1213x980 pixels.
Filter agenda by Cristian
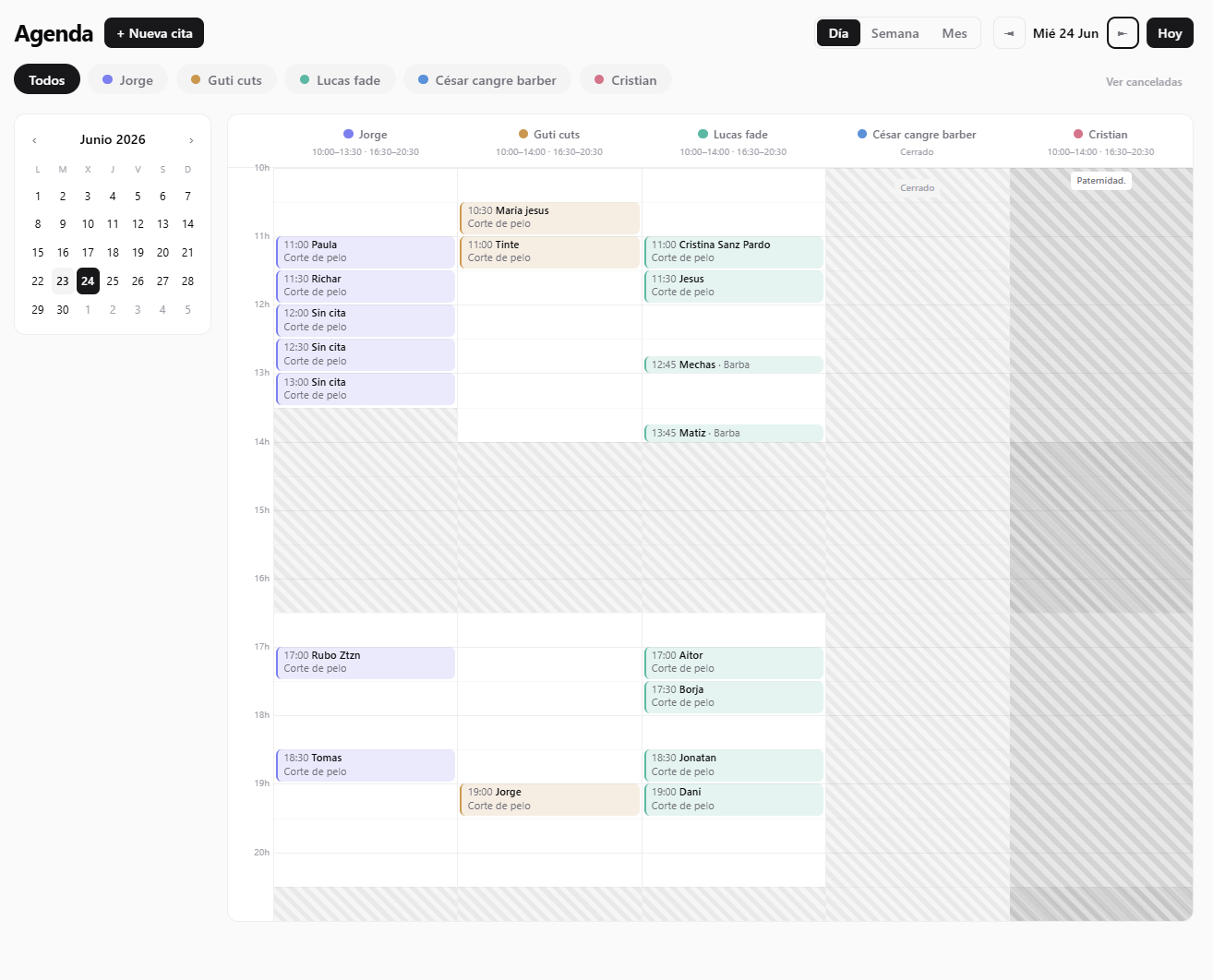[x=625, y=79]
